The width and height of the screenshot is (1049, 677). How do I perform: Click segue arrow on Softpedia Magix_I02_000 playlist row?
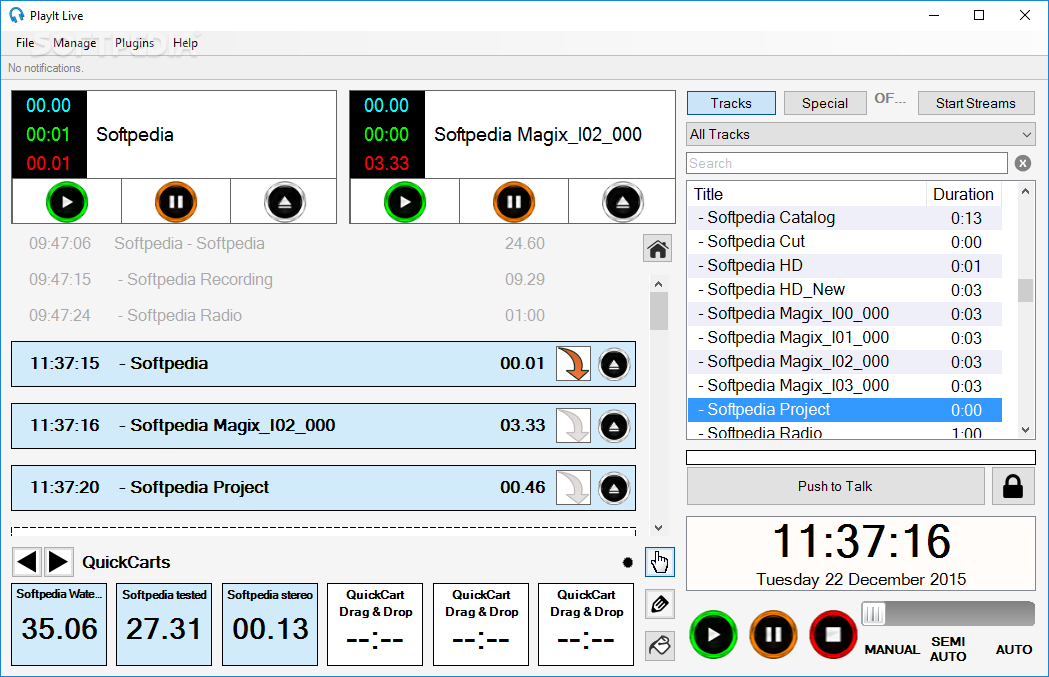pyautogui.click(x=573, y=425)
